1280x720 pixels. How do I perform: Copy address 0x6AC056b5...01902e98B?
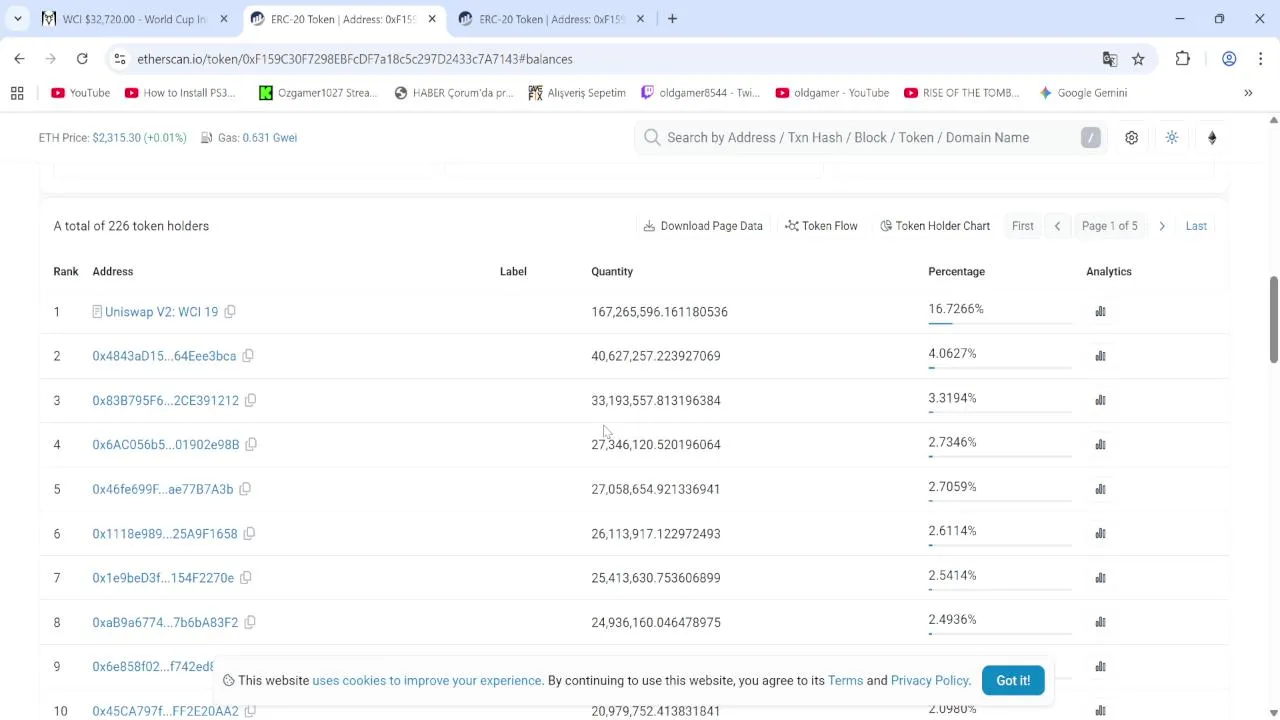click(x=251, y=445)
